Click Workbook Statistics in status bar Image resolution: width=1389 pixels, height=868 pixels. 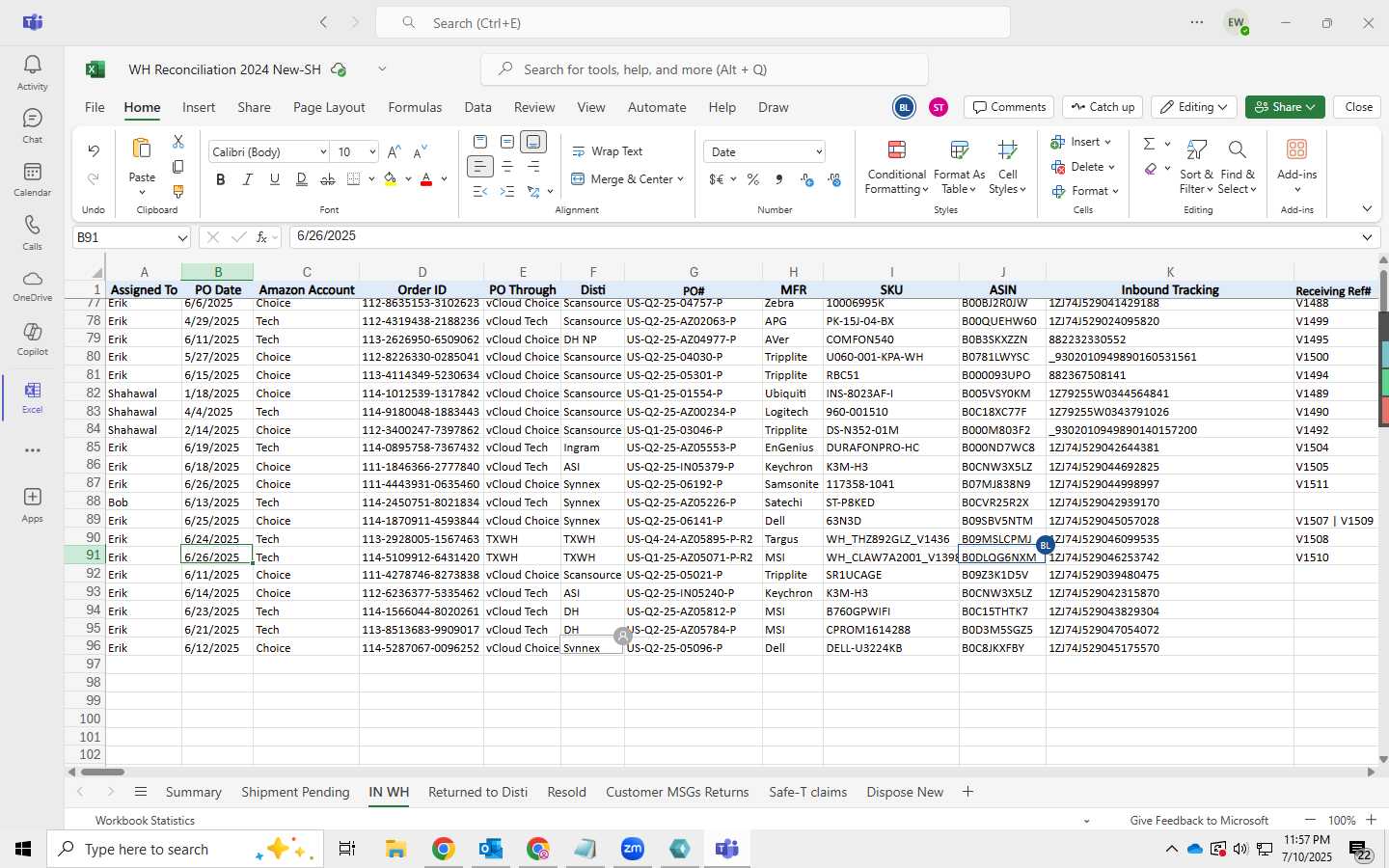tap(145, 821)
